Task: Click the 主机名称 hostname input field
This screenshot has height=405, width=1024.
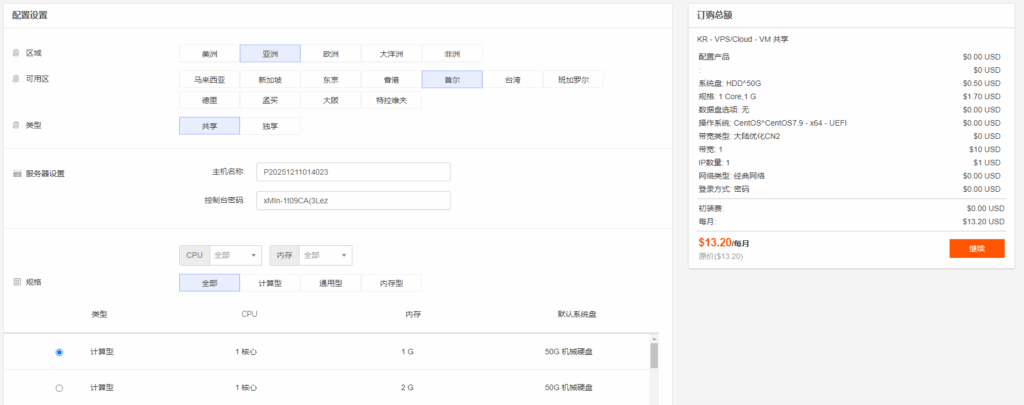Action: pos(353,172)
